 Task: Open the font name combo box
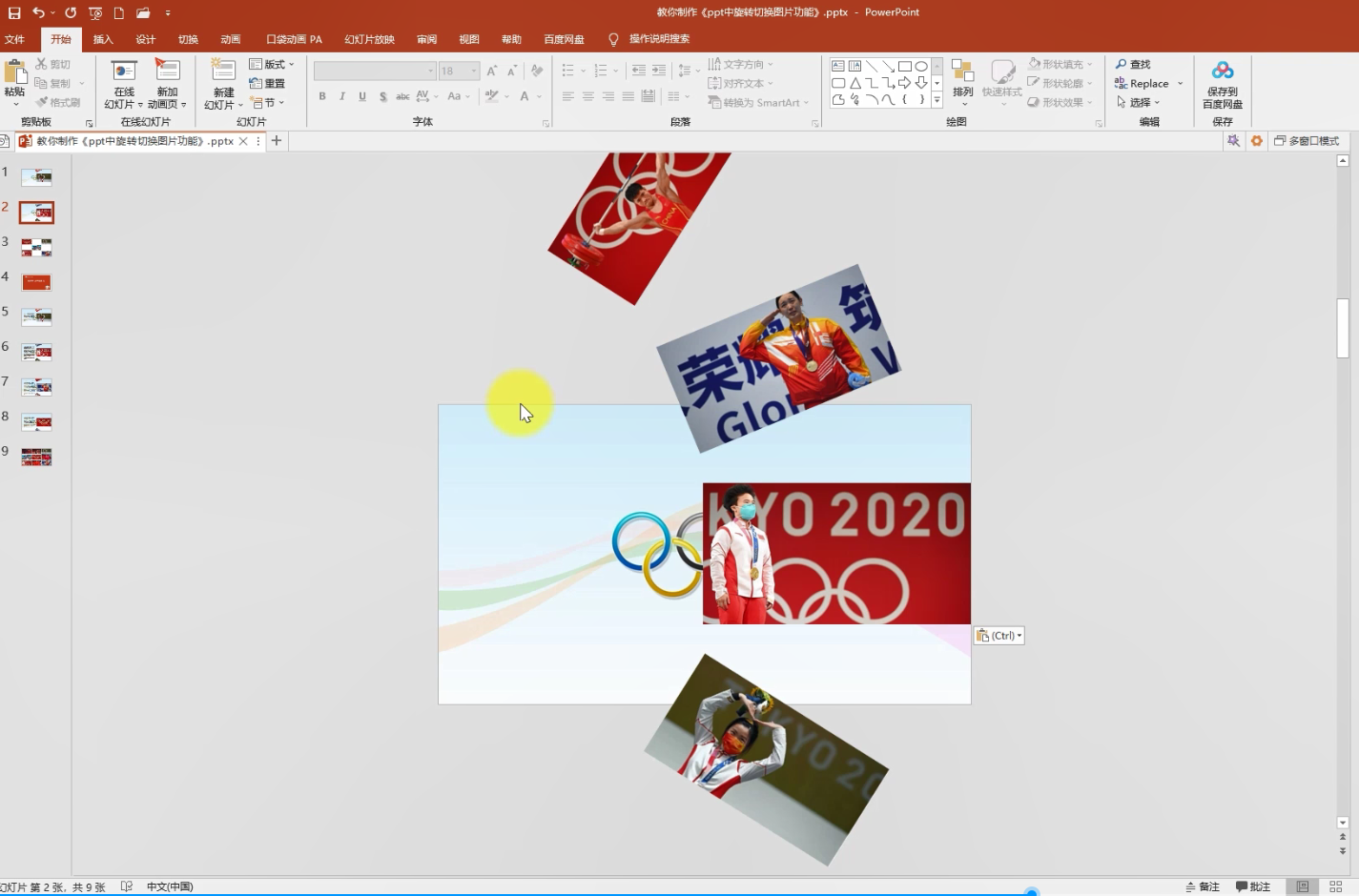pyautogui.click(x=375, y=71)
